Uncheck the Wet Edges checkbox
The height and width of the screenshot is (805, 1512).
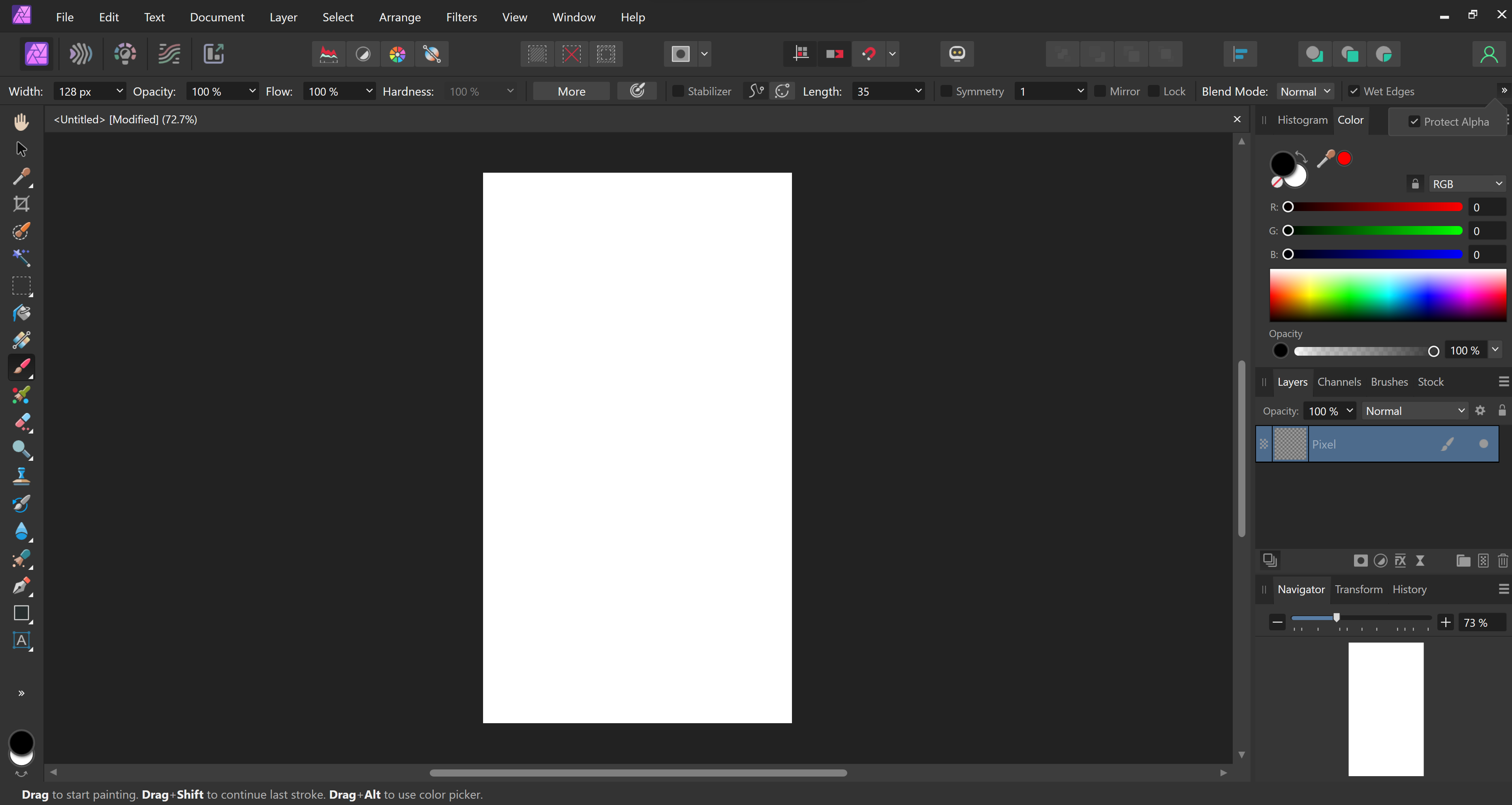point(1354,91)
